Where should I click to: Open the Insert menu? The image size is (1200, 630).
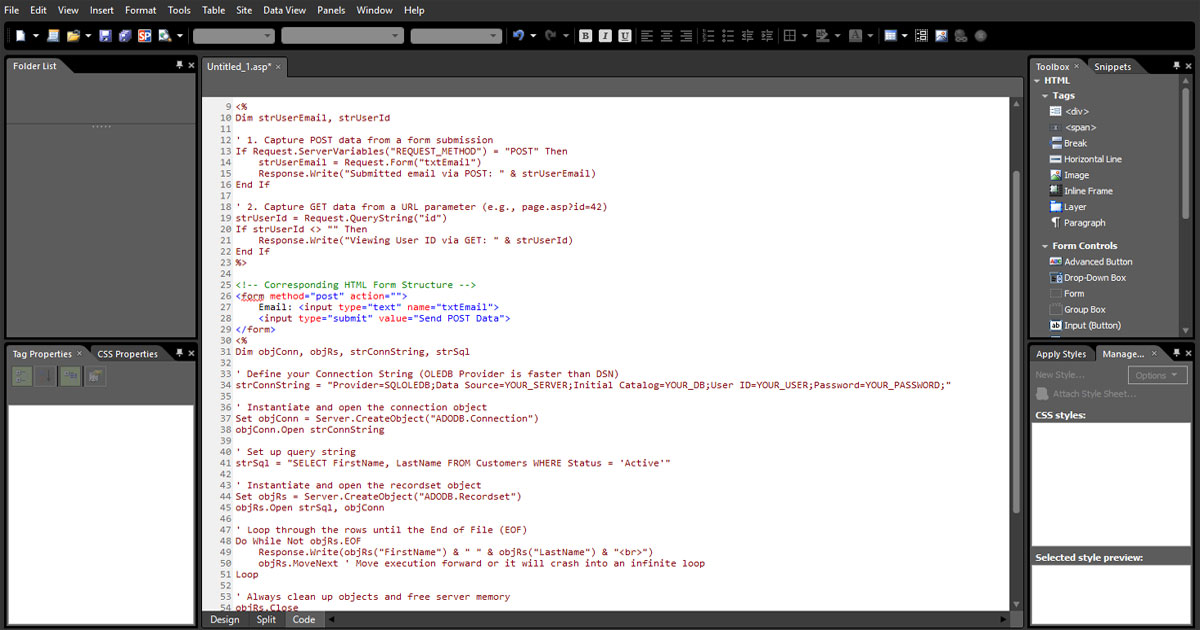coord(102,10)
